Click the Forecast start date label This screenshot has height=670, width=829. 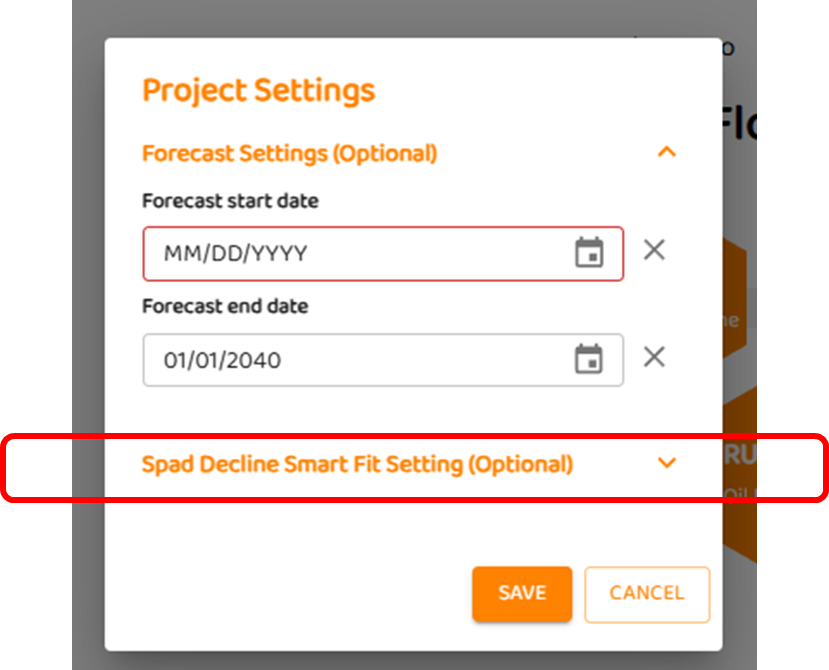point(230,201)
